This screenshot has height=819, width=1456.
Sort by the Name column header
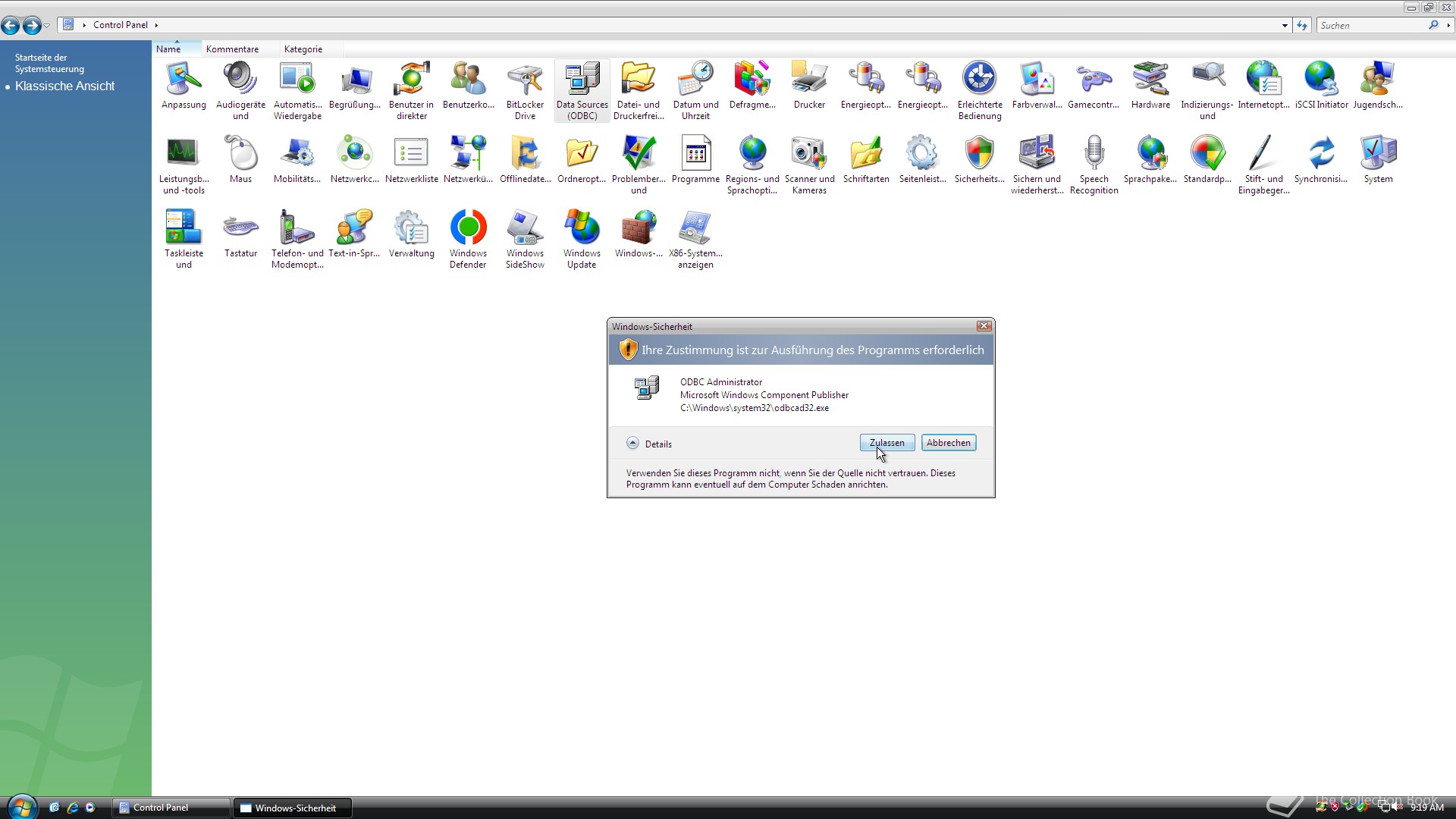pos(176,49)
